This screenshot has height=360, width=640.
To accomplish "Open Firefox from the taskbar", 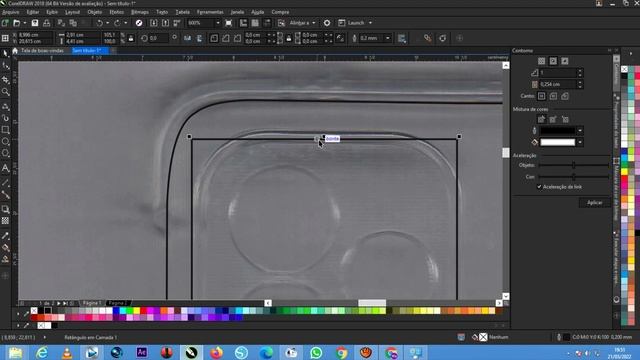I will (217, 352).
